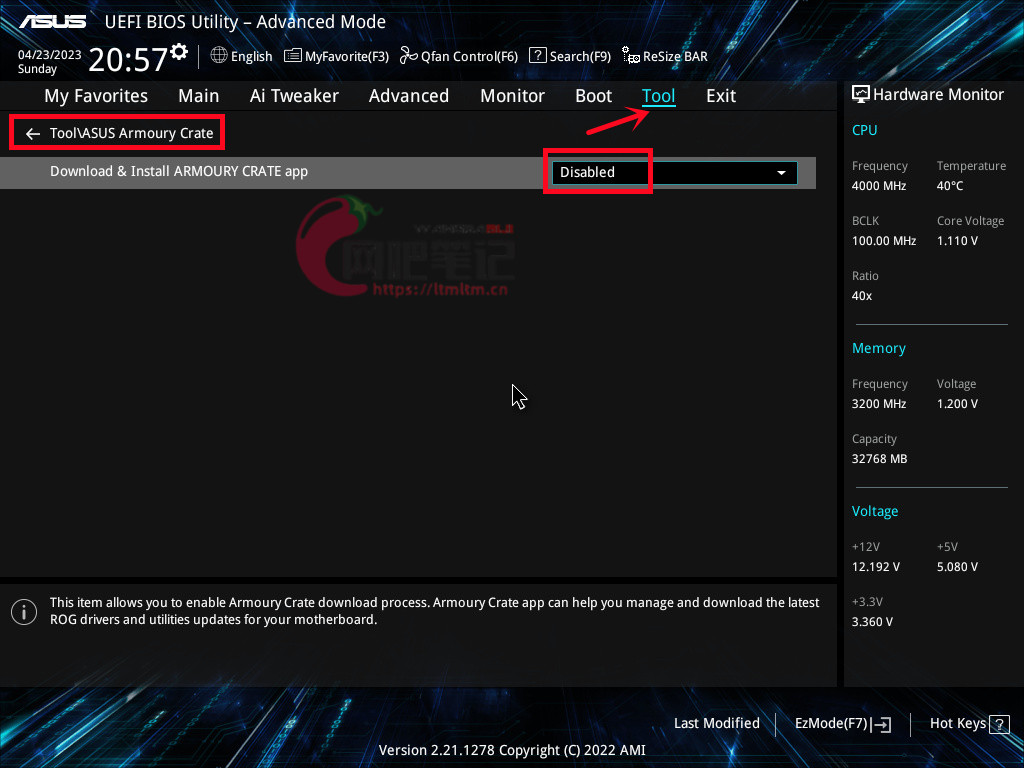Click the settings gear next to the clock
Screen dimensions: 1024x768
tap(179, 52)
